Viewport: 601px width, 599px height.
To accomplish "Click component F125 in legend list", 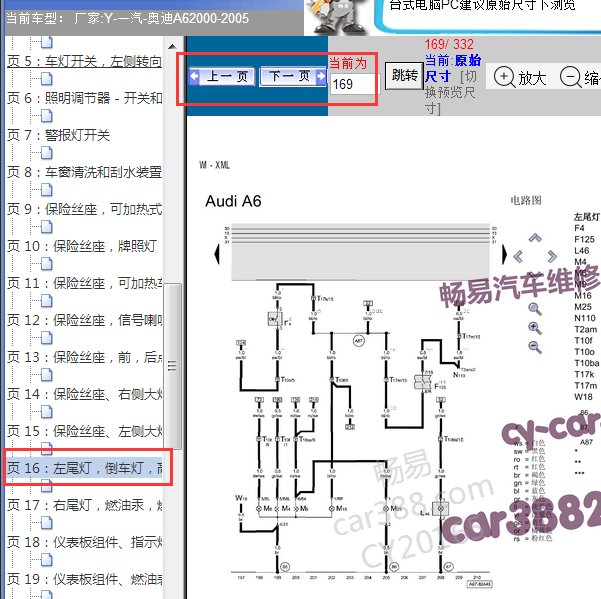I will coord(584,240).
